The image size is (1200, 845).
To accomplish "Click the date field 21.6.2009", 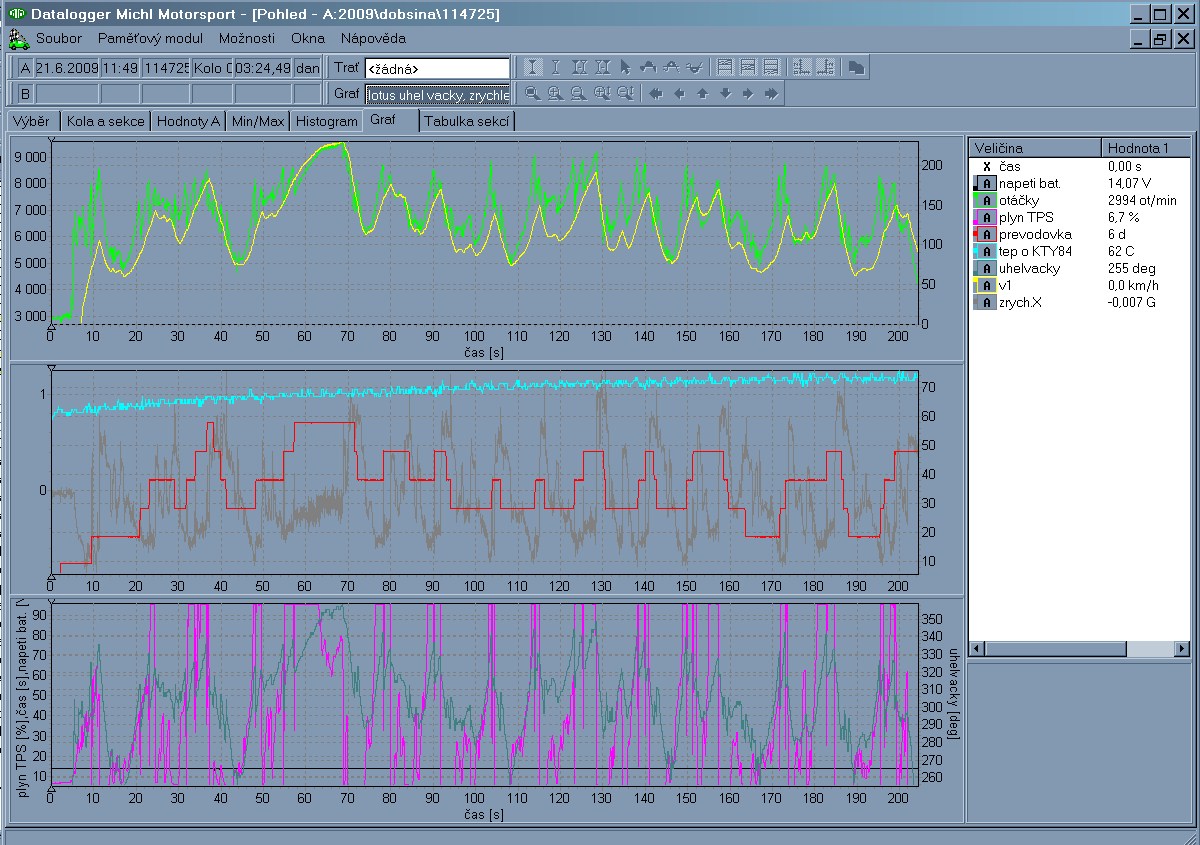I will pos(65,68).
